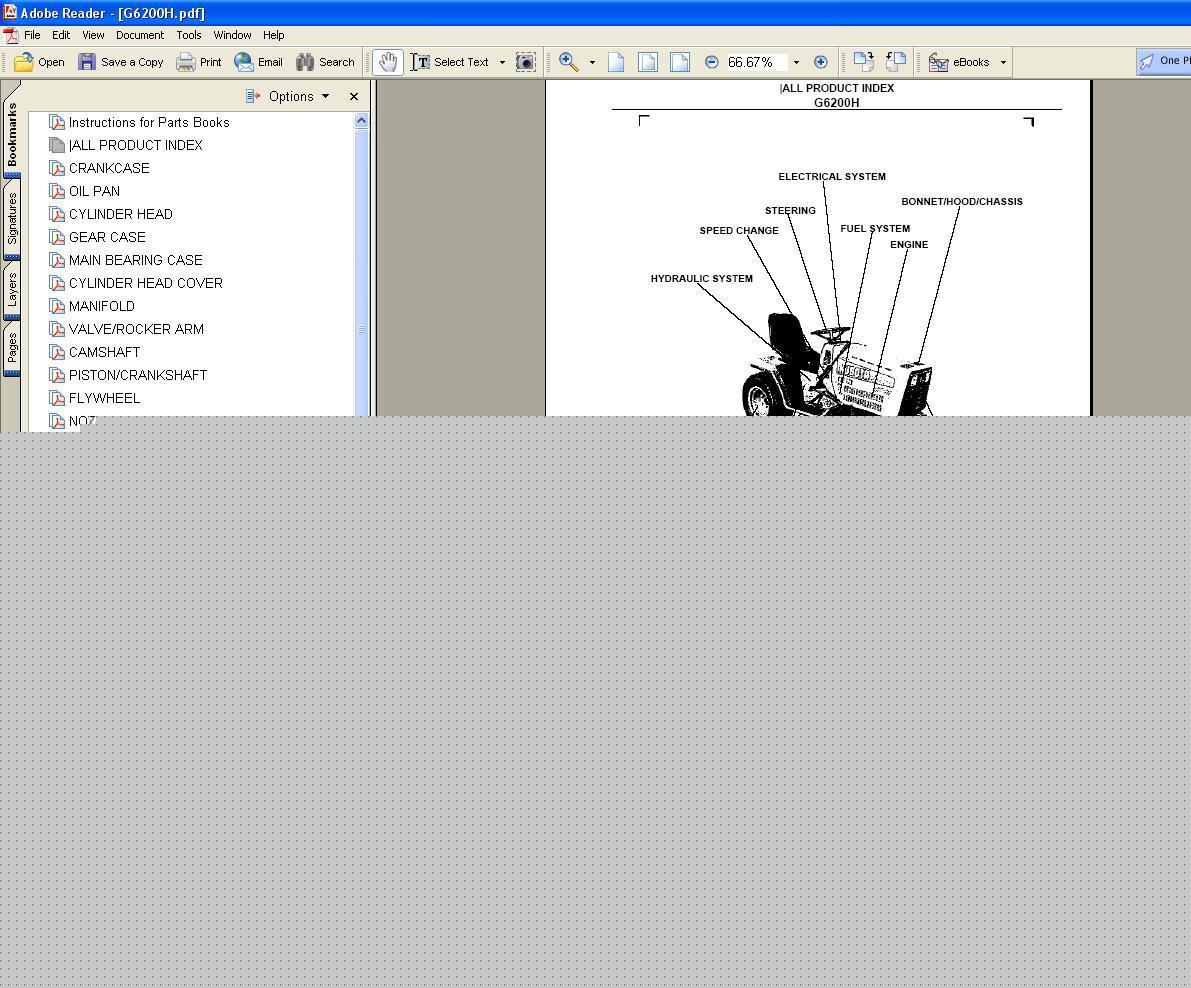Click the Adobe Reader title bar icon
1191x988 pixels.
9,12
